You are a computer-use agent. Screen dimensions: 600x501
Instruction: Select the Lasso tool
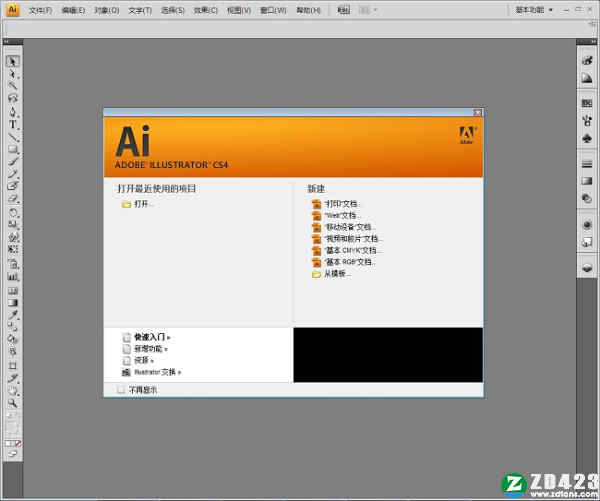(13, 99)
